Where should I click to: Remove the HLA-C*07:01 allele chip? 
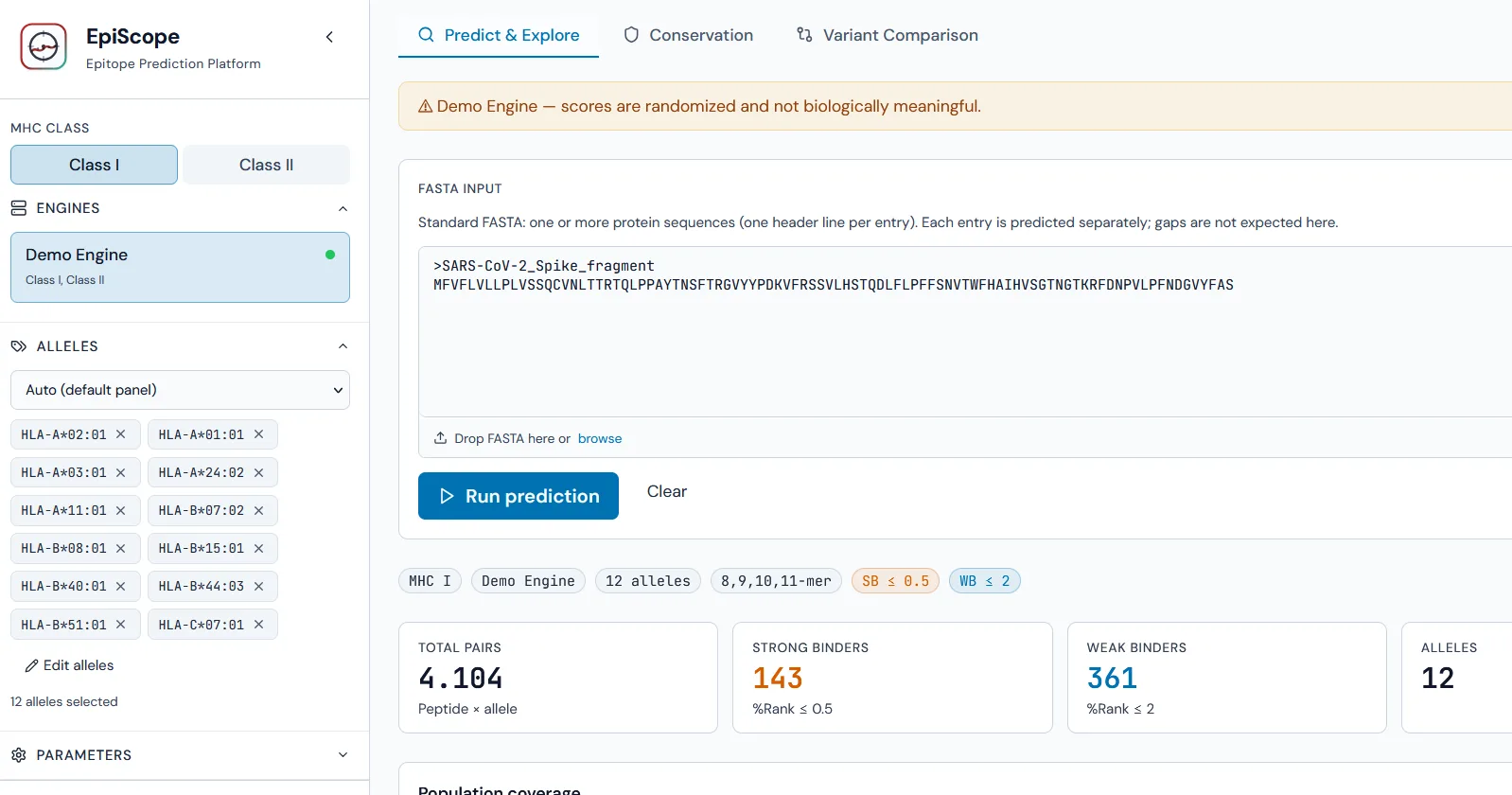(x=258, y=625)
